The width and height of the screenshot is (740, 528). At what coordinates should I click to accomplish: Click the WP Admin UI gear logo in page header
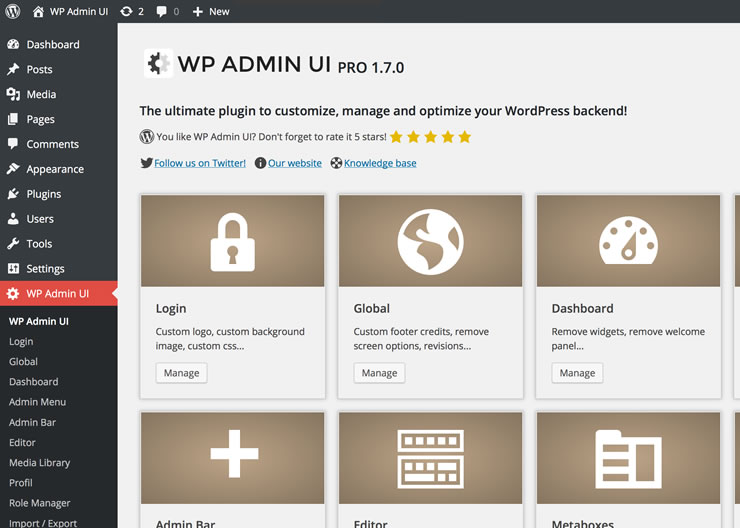[158, 63]
